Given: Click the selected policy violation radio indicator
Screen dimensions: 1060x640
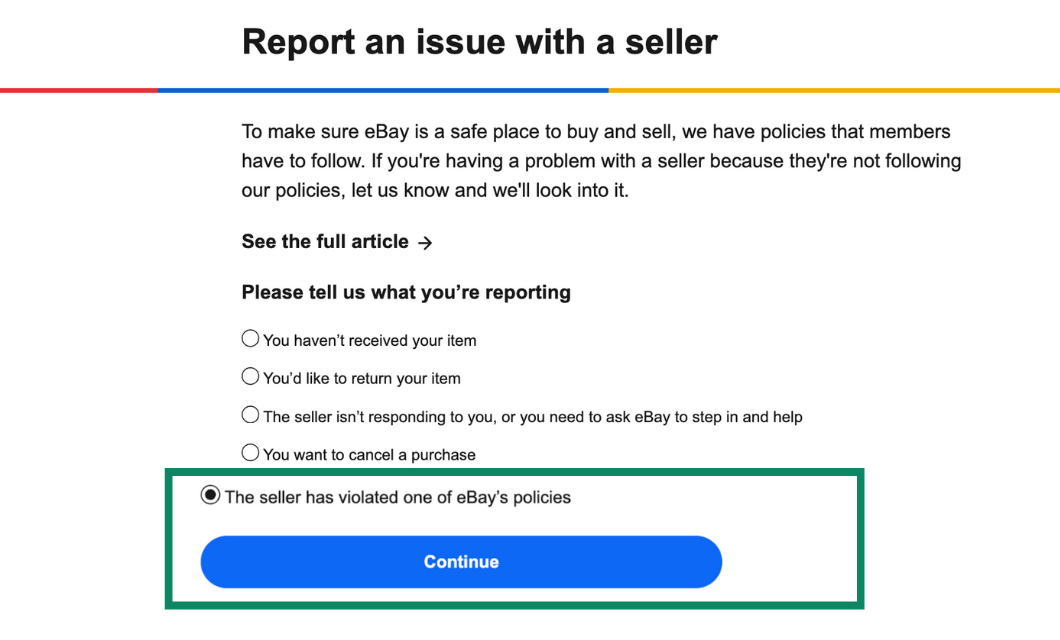Looking at the screenshot, I should click(211, 492).
